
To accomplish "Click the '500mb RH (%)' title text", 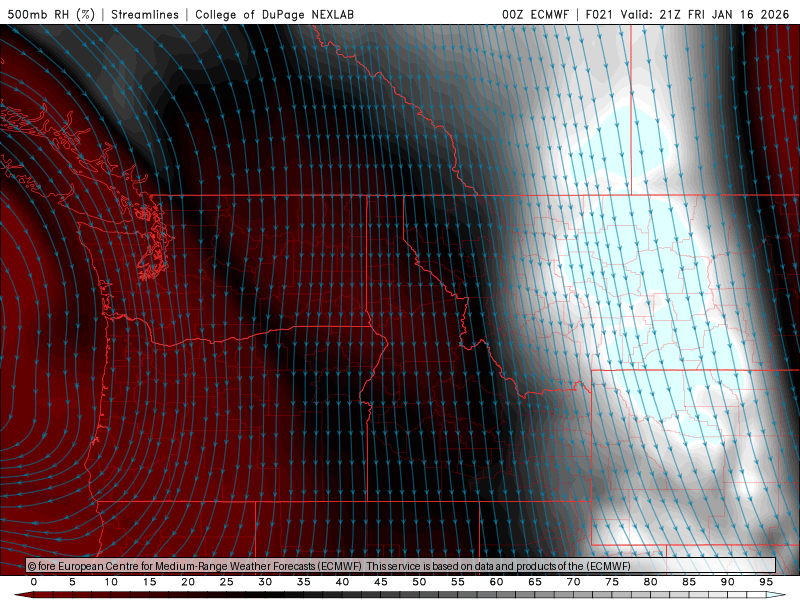I will click(x=51, y=14).
